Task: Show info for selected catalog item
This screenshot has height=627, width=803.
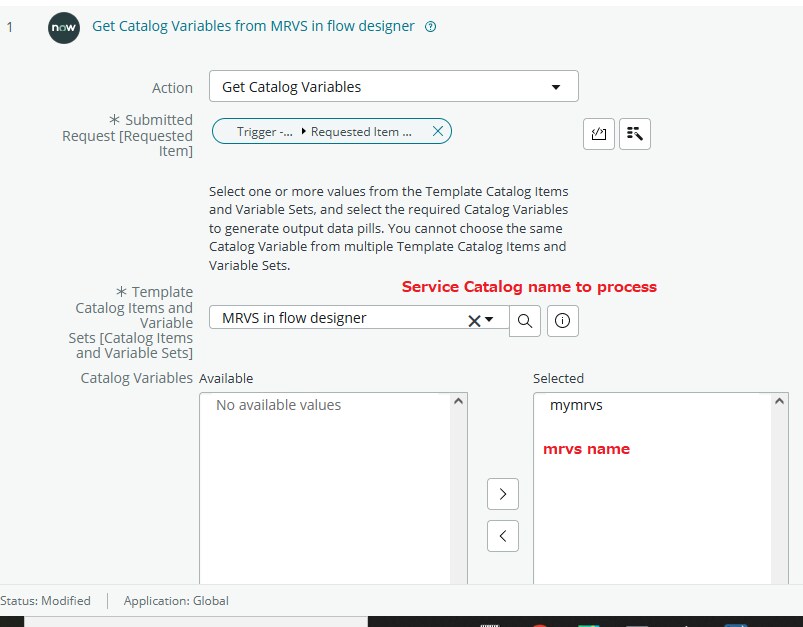Action: (x=562, y=321)
